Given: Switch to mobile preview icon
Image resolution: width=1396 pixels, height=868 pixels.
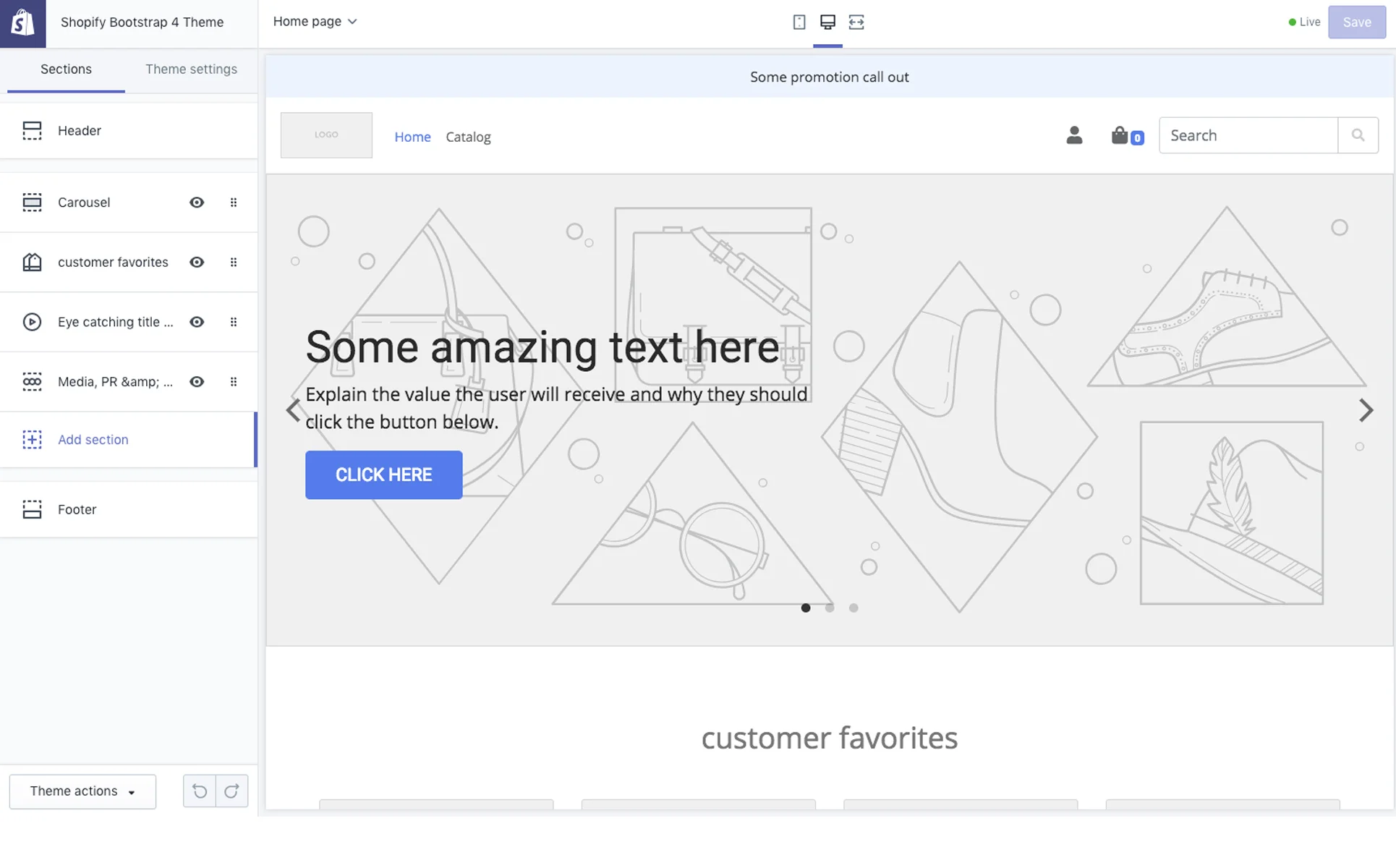Looking at the screenshot, I should point(799,22).
